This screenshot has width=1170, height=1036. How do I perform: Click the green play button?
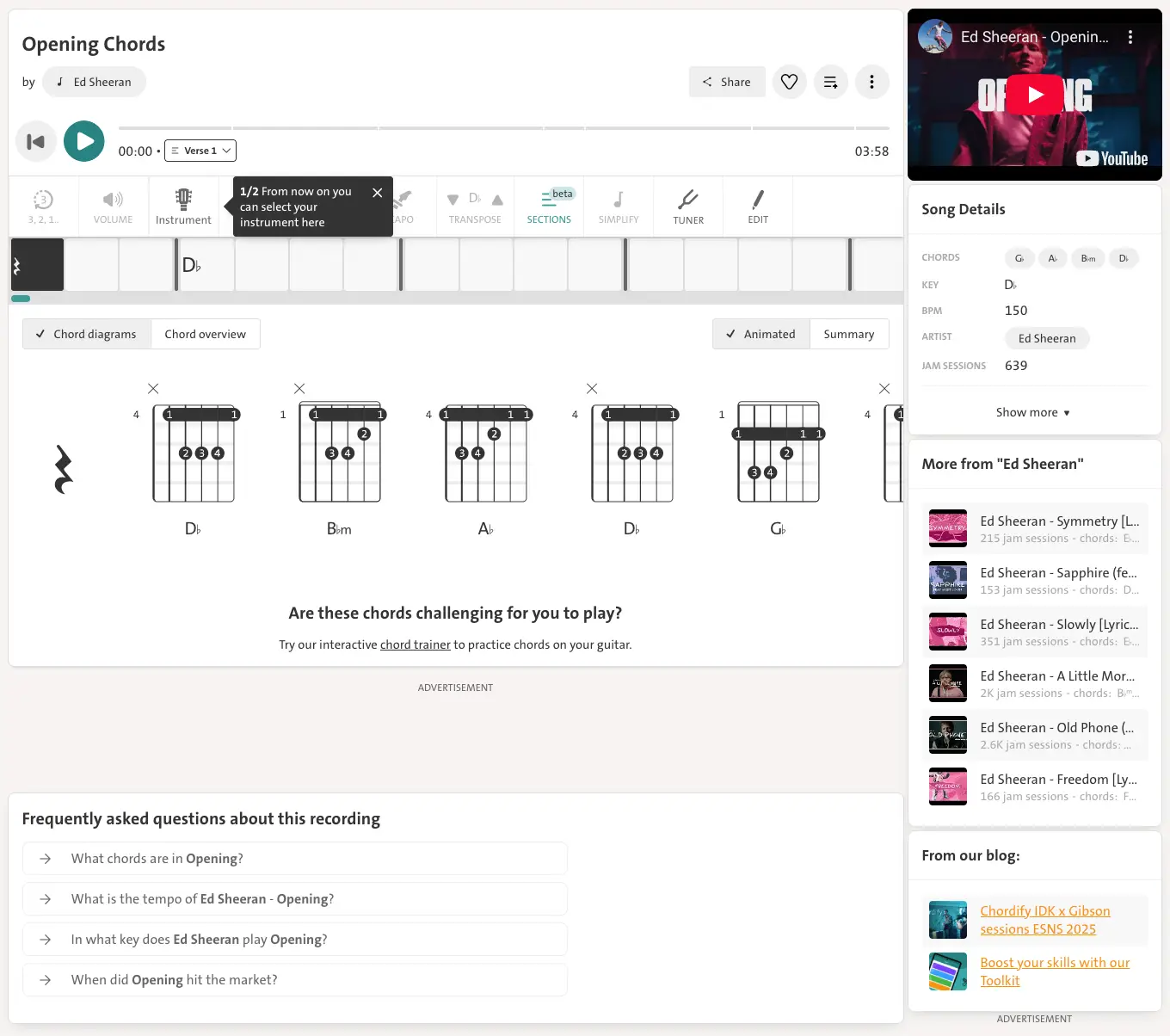click(84, 141)
